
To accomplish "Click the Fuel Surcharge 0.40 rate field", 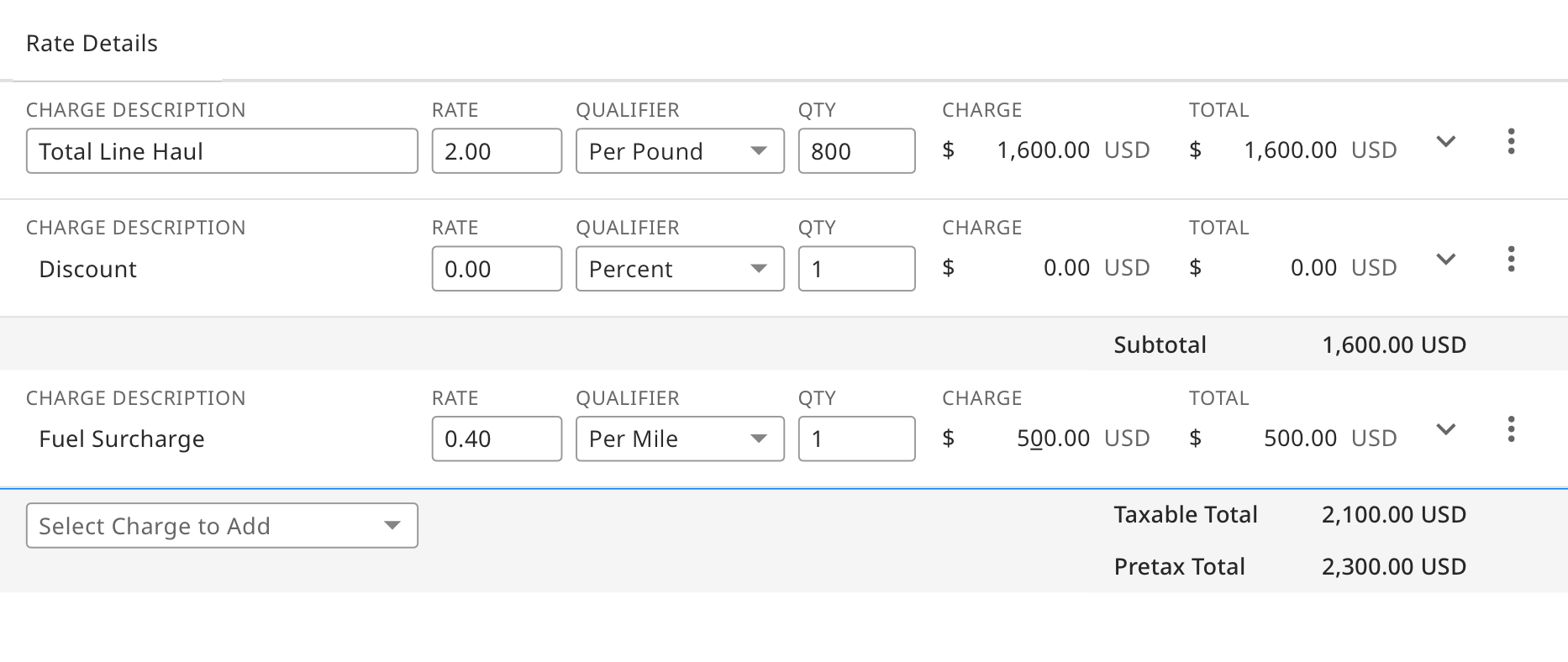I will pyautogui.click(x=497, y=439).
